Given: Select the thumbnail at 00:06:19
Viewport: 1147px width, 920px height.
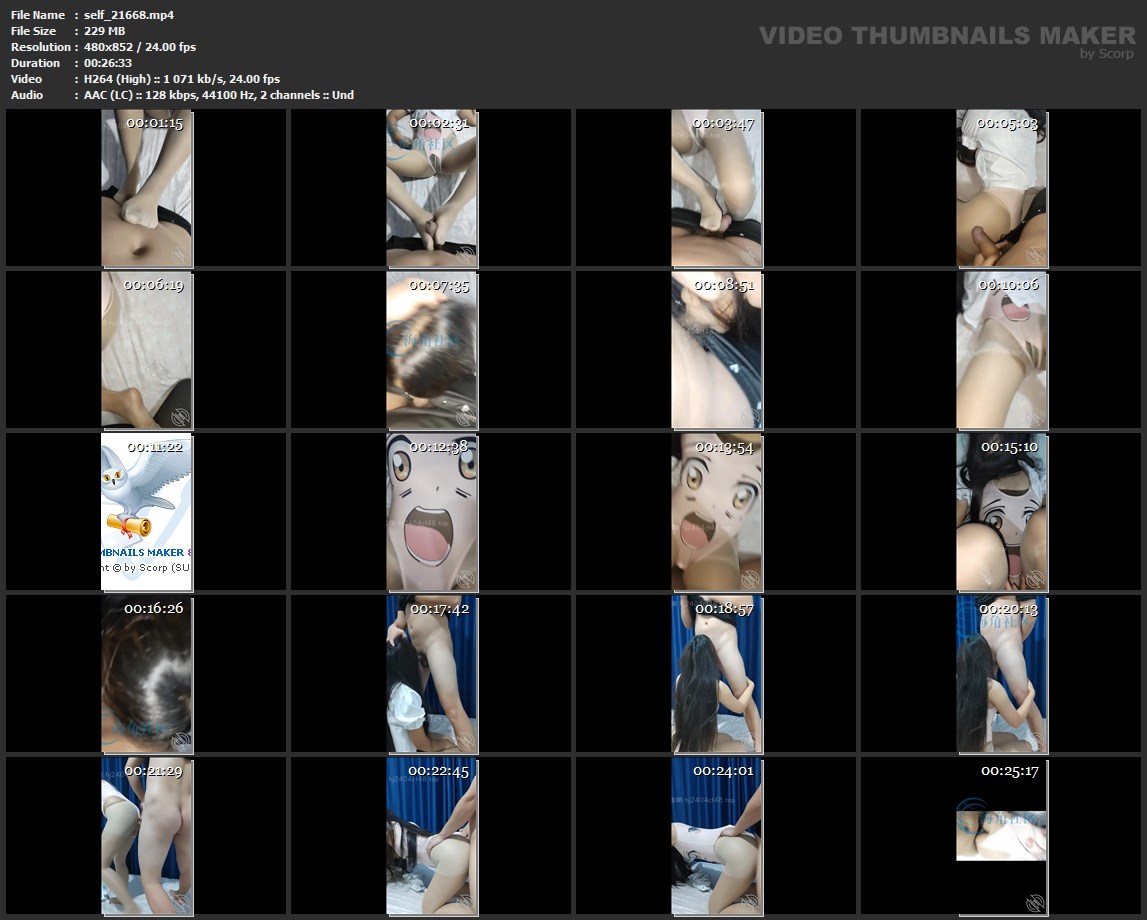Looking at the screenshot, I should pos(146,350).
